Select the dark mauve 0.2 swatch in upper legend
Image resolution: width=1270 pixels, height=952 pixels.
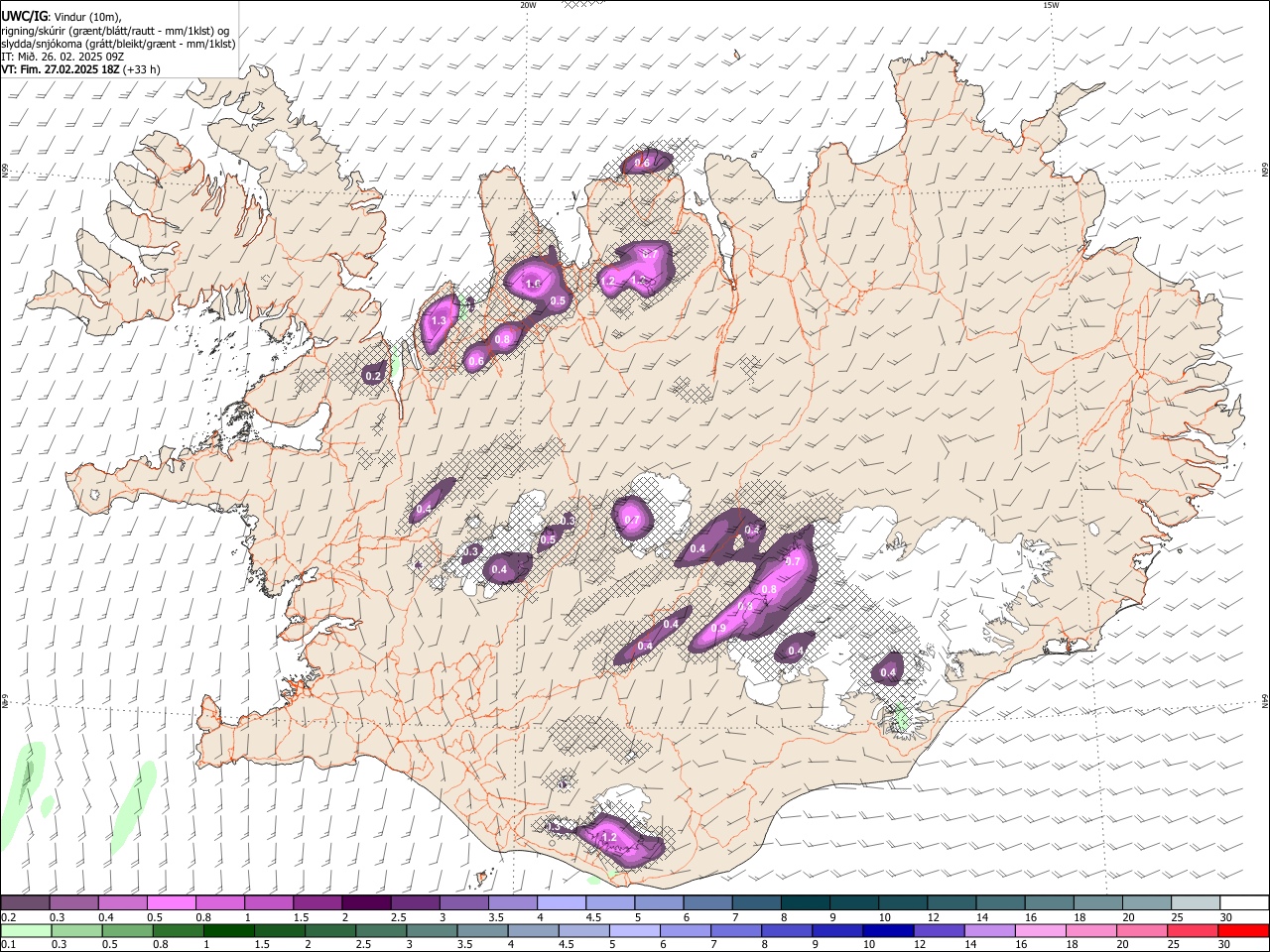pos(25,903)
